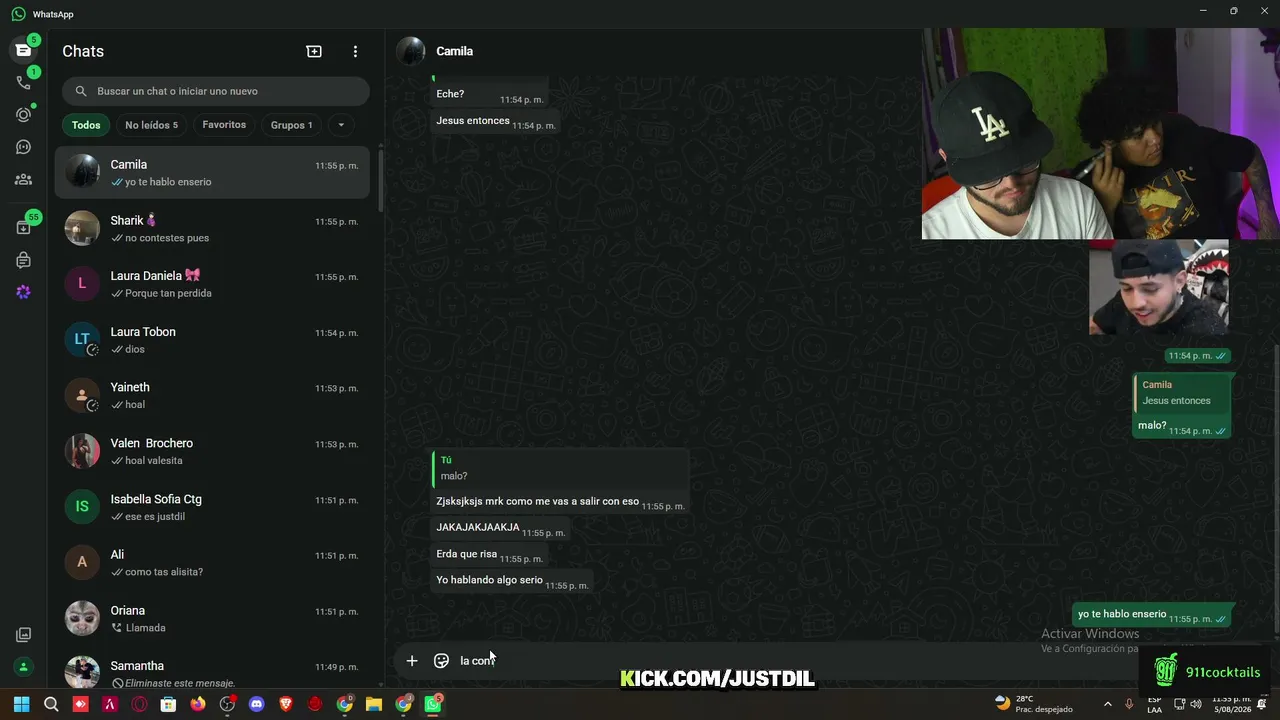Image resolution: width=1280 pixels, height=720 pixels.
Task: Open the Chats three-dot menu
Action: tap(355, 51)
